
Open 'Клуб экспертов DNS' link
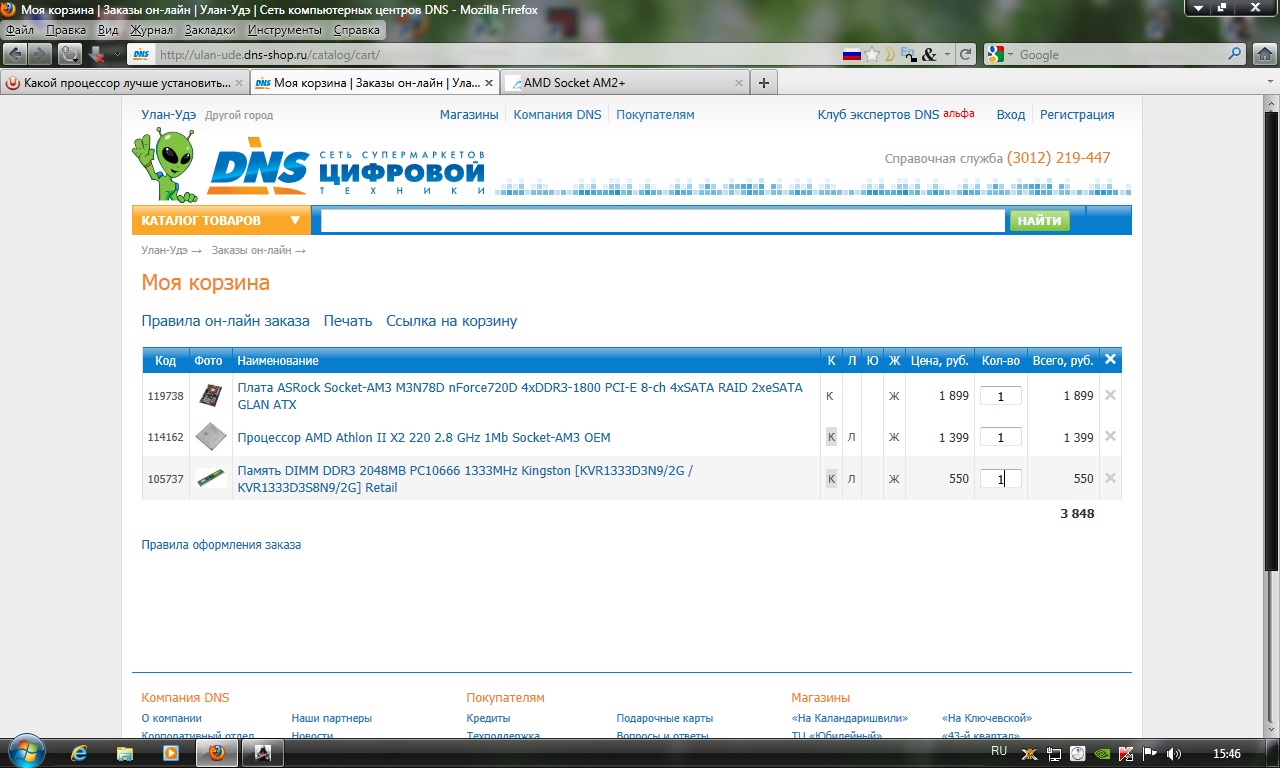(x=879, y=115)
